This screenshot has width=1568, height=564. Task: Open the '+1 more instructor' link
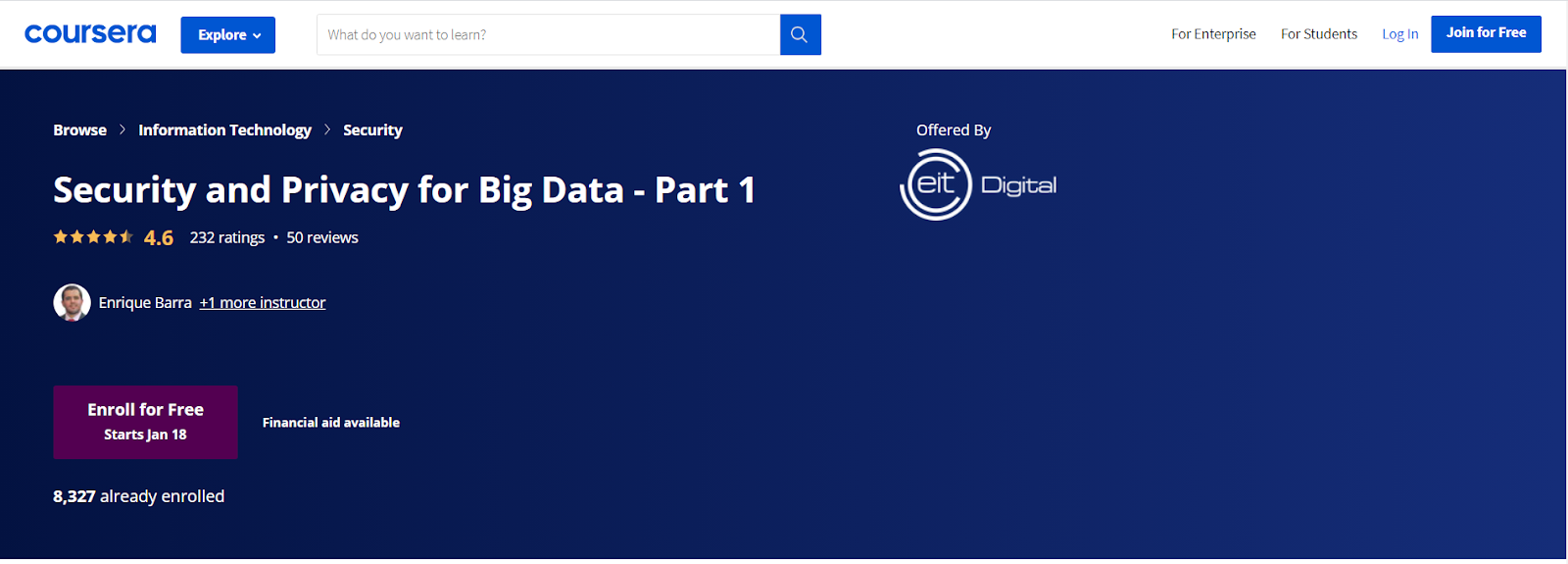tap(263, 303)
